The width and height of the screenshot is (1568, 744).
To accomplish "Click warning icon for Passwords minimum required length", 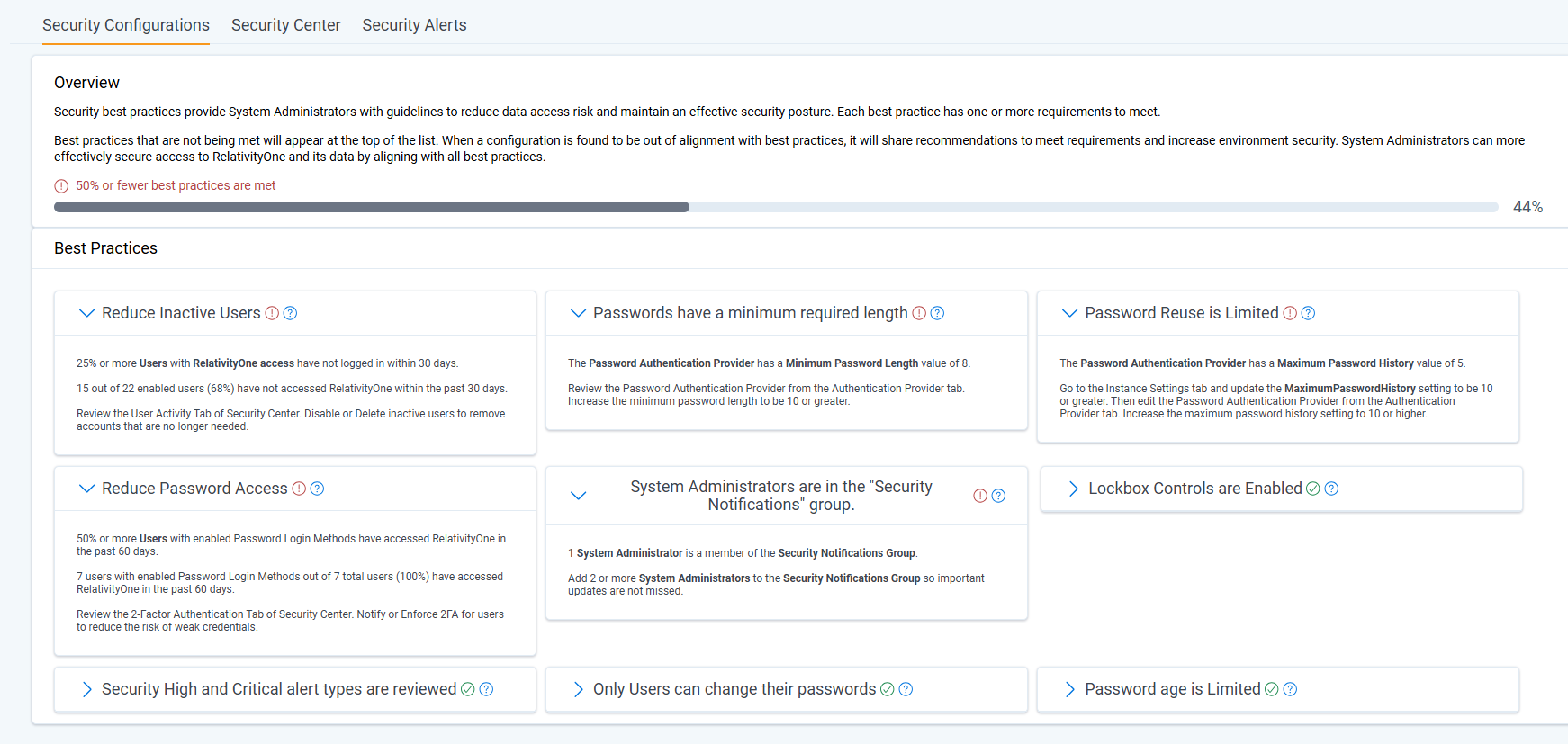I will (919, 313).
